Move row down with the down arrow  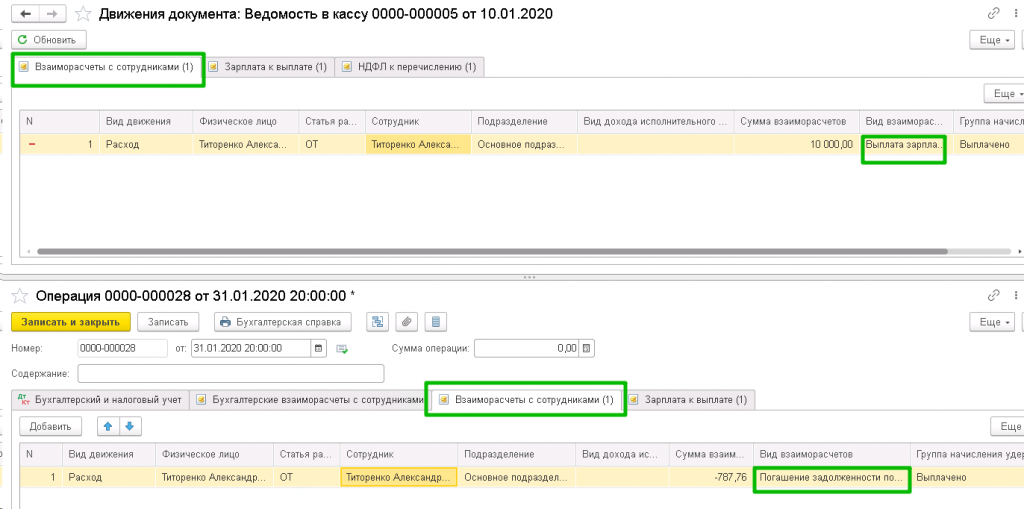tap(130, 426)
